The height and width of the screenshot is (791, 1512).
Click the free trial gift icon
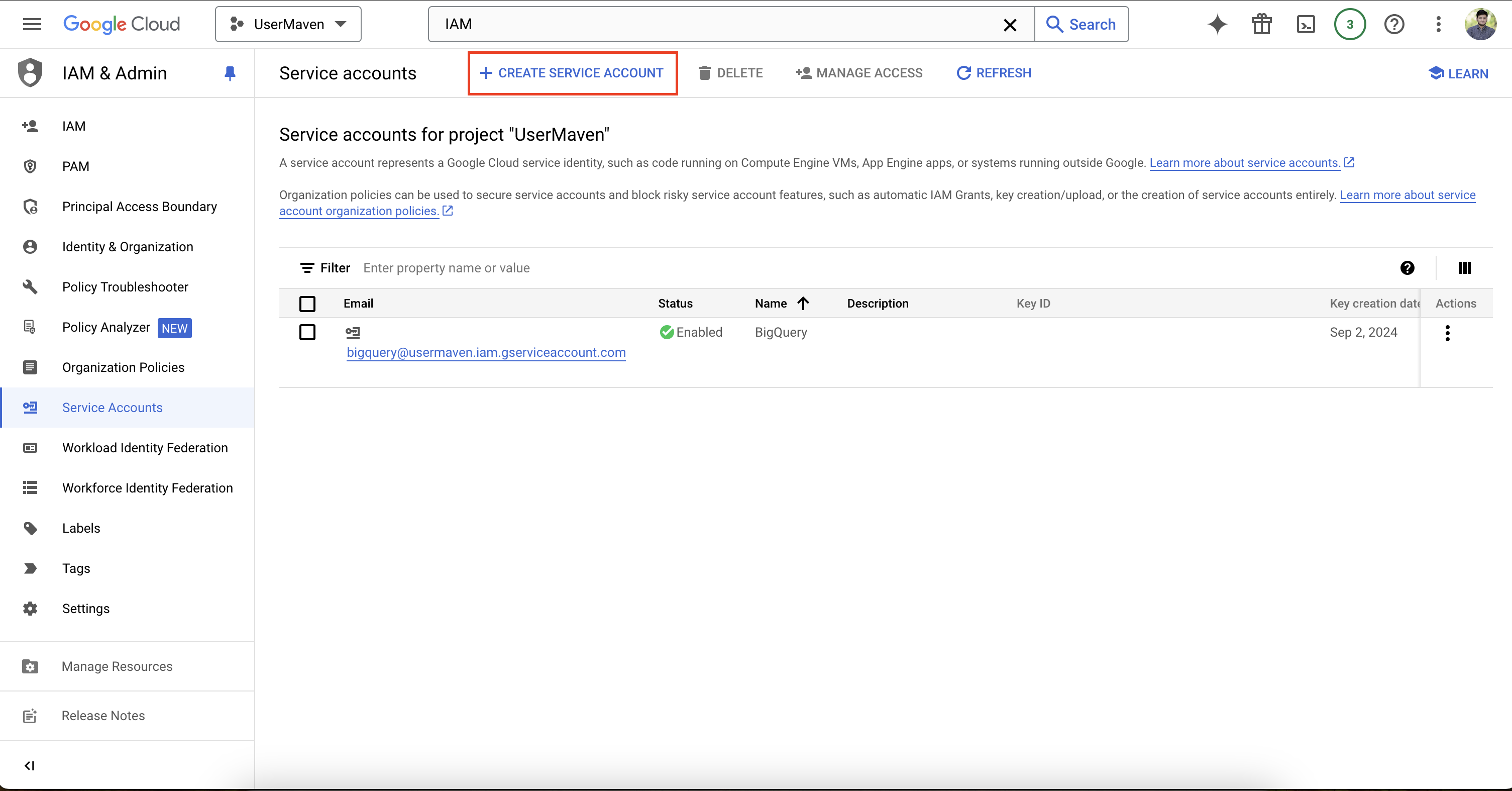coord(1261,24)
